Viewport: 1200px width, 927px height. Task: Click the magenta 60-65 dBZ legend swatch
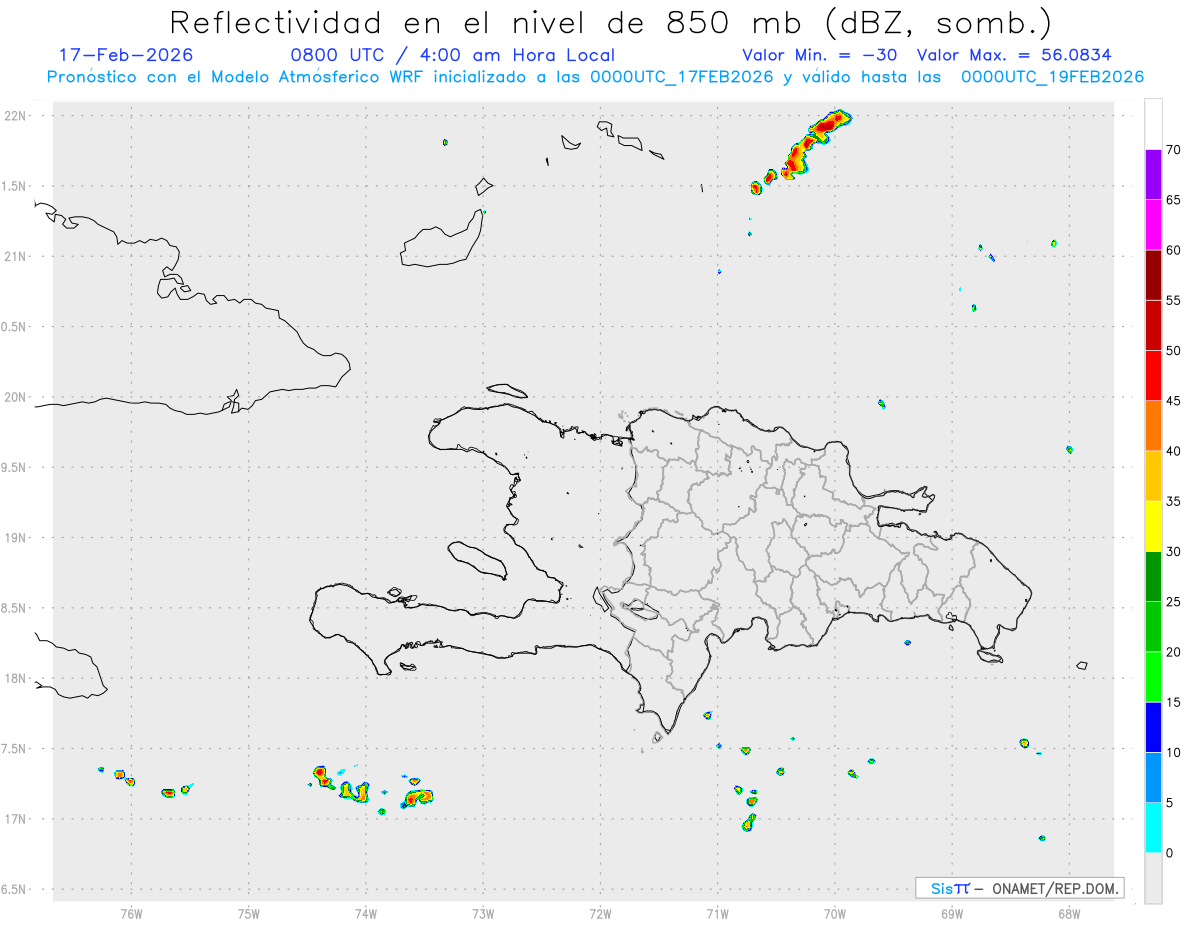coord(1153,224)
